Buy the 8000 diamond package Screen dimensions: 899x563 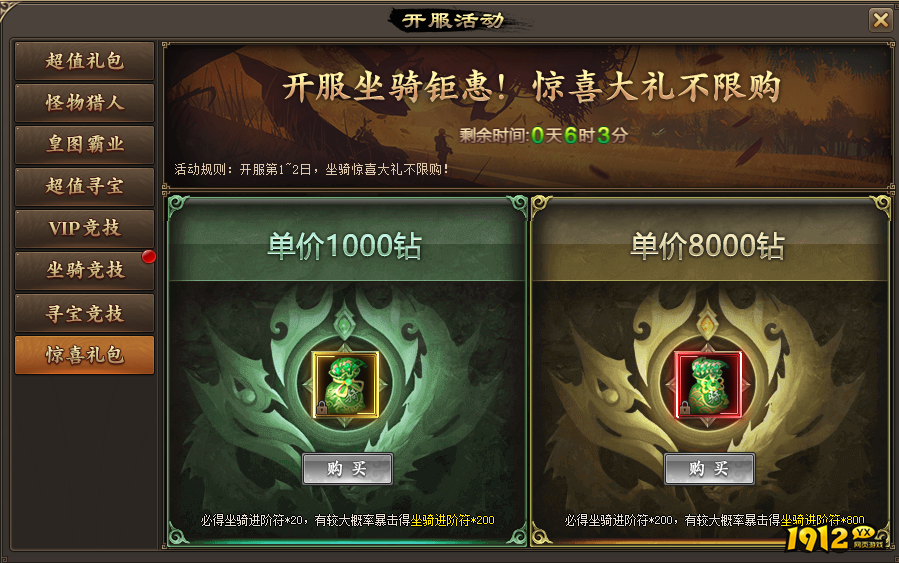pyautogui.click(x=709, y=468)
